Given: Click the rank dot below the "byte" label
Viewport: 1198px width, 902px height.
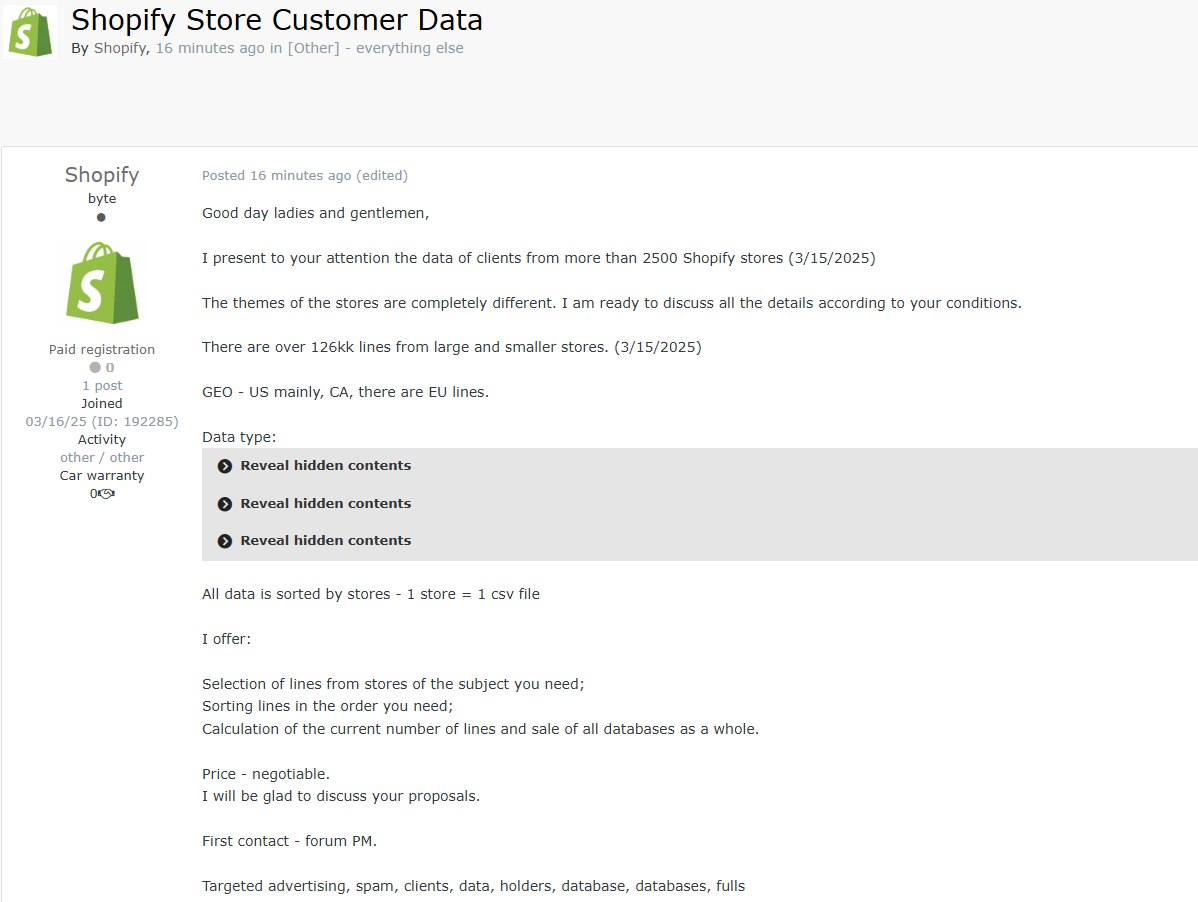Looking at the screenshot, I should [101, 217].
